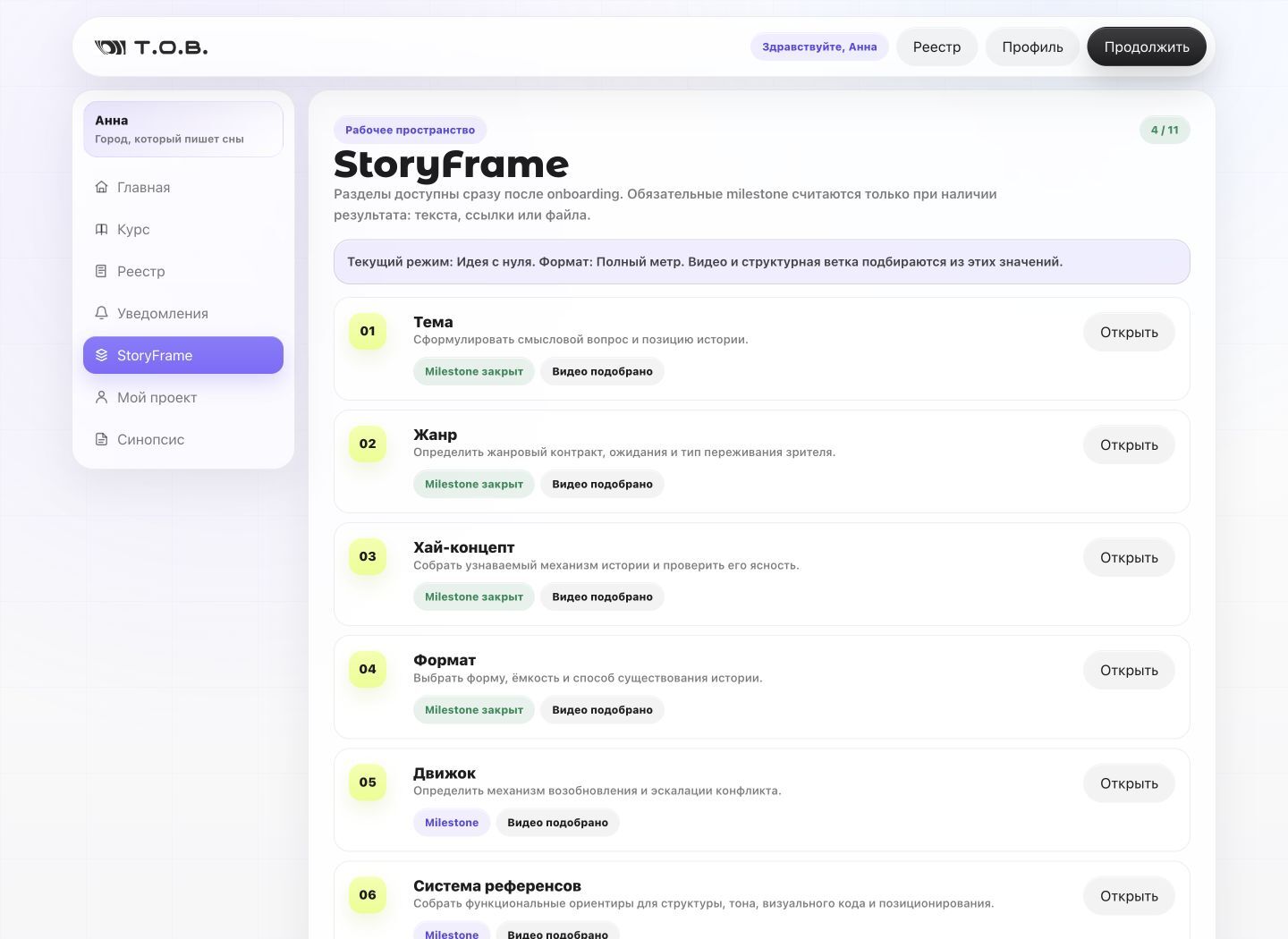Open the Система референсов section
The height and width of the screenshot is (939, 1288).
(1129, 896)
